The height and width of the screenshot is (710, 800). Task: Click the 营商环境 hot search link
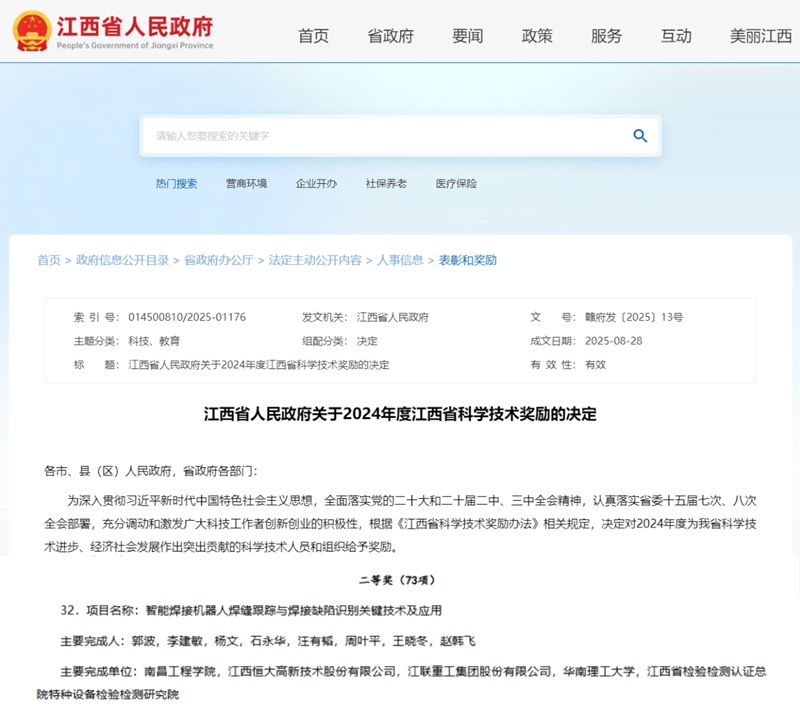tap(246, 184)
